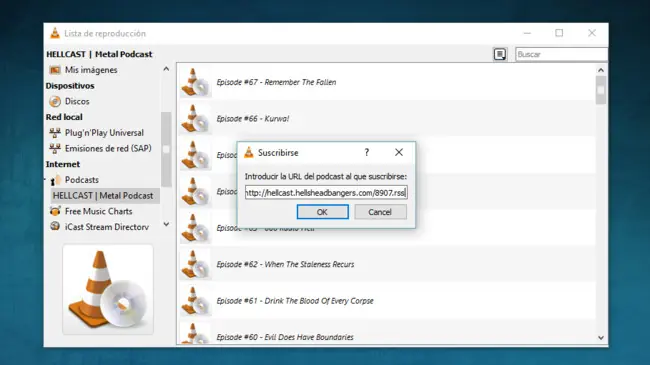
Task: Select Podcasts under Internet
Action: 82,180
